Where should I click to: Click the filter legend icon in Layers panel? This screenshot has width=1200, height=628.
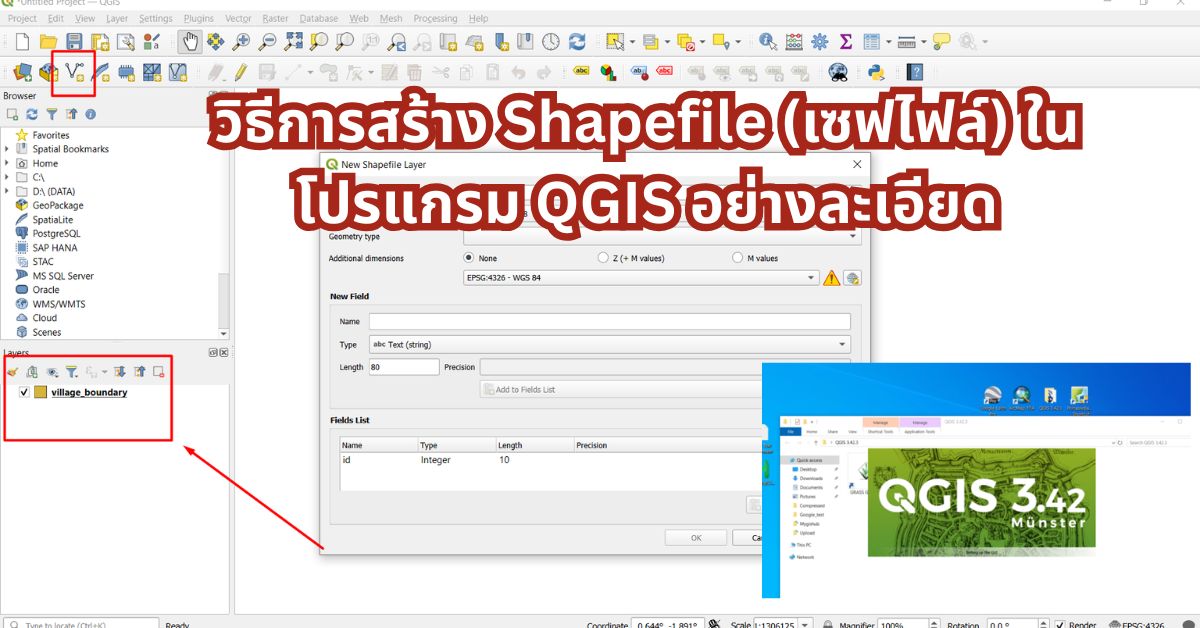pyautogui.click(x=72, y=371)
